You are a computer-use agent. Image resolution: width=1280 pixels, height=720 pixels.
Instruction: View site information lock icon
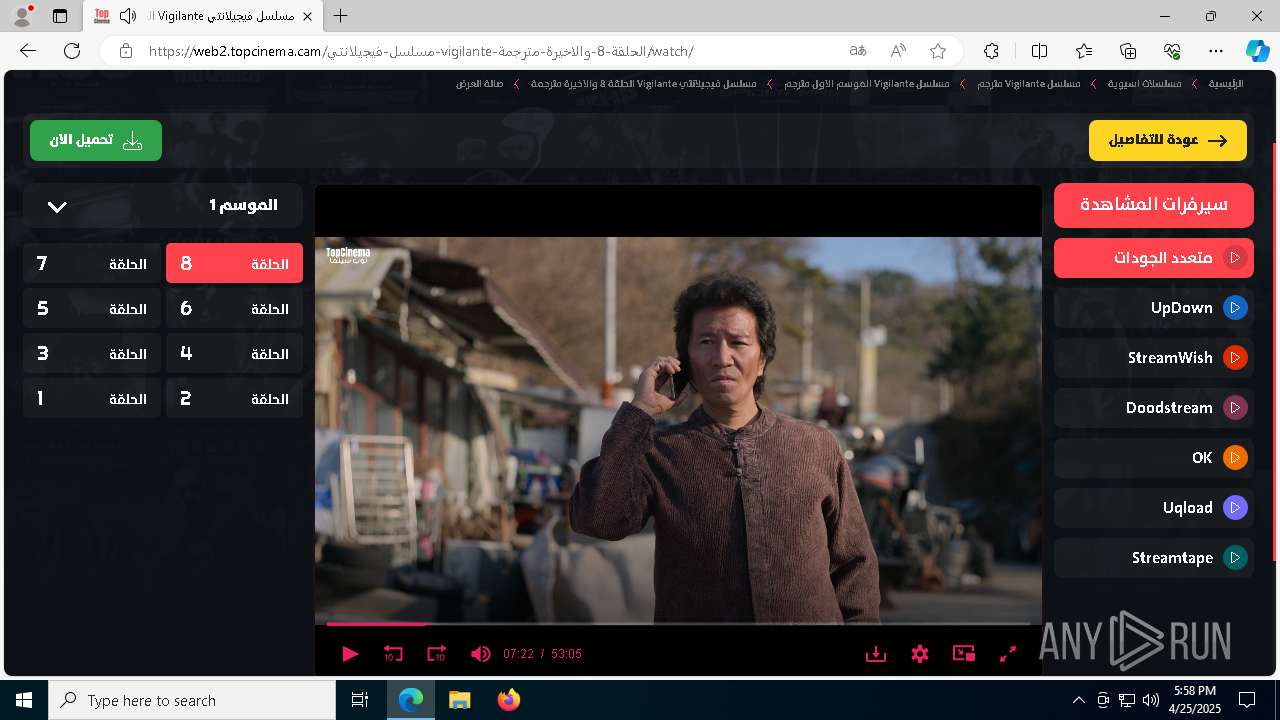125,51
